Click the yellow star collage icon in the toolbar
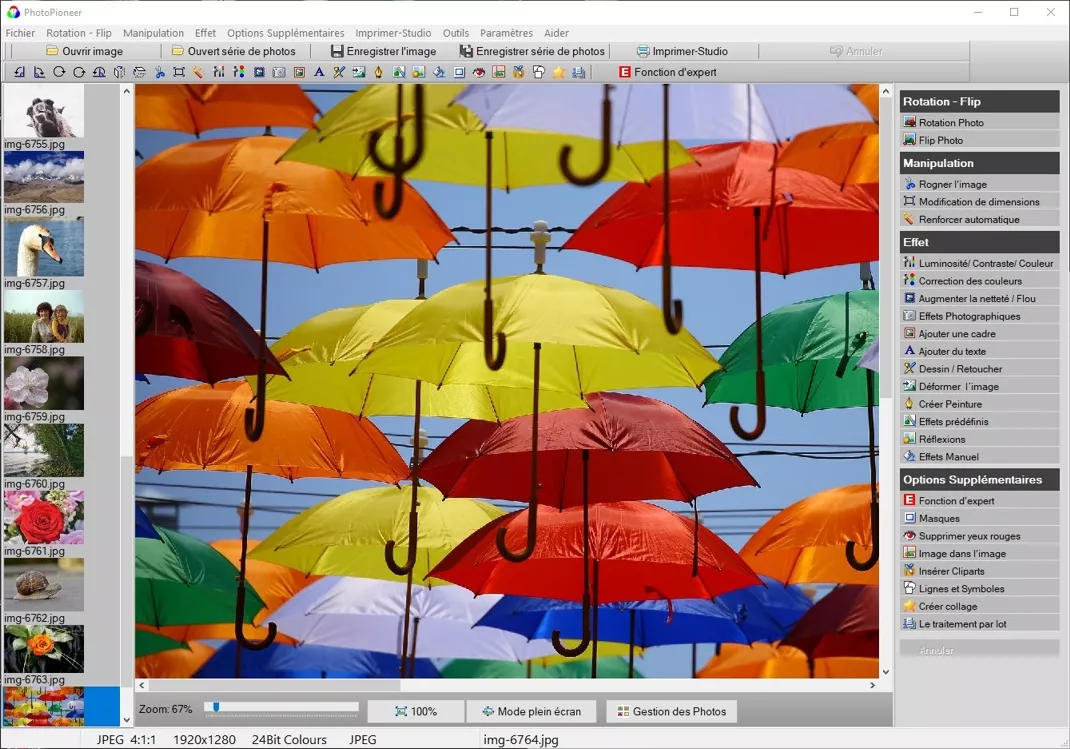 pyautogui.click(x=559, y=72)
